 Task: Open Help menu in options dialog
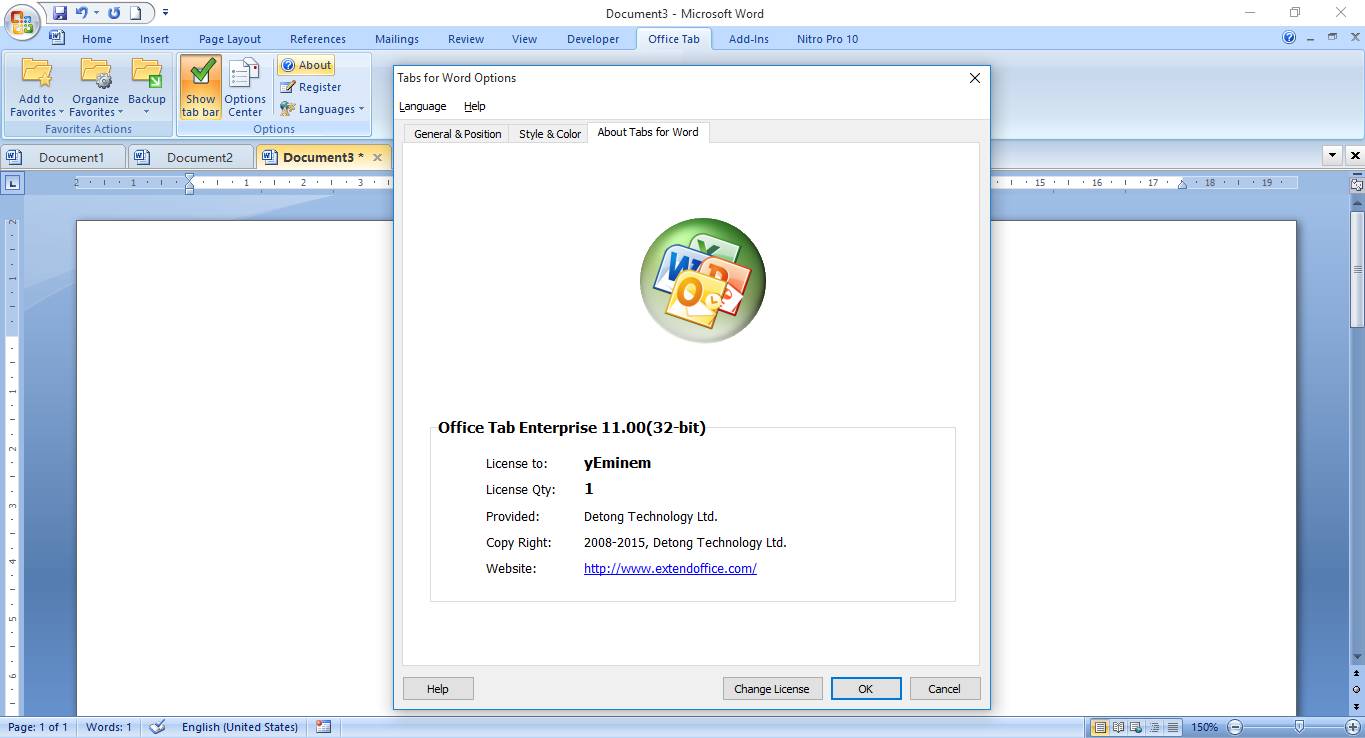point(475,106)
